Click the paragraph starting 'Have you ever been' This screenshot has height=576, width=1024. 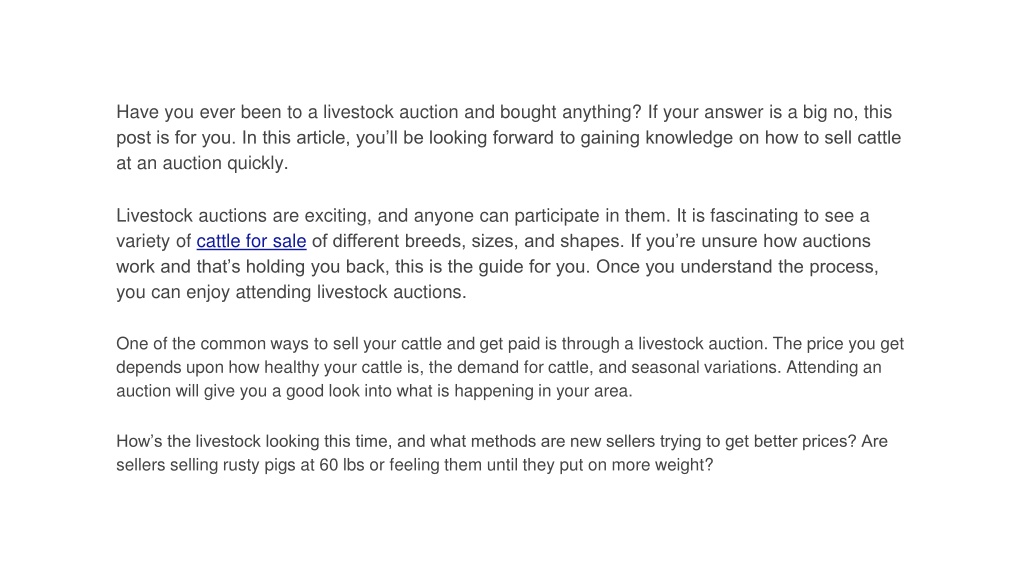pos(509,137)
